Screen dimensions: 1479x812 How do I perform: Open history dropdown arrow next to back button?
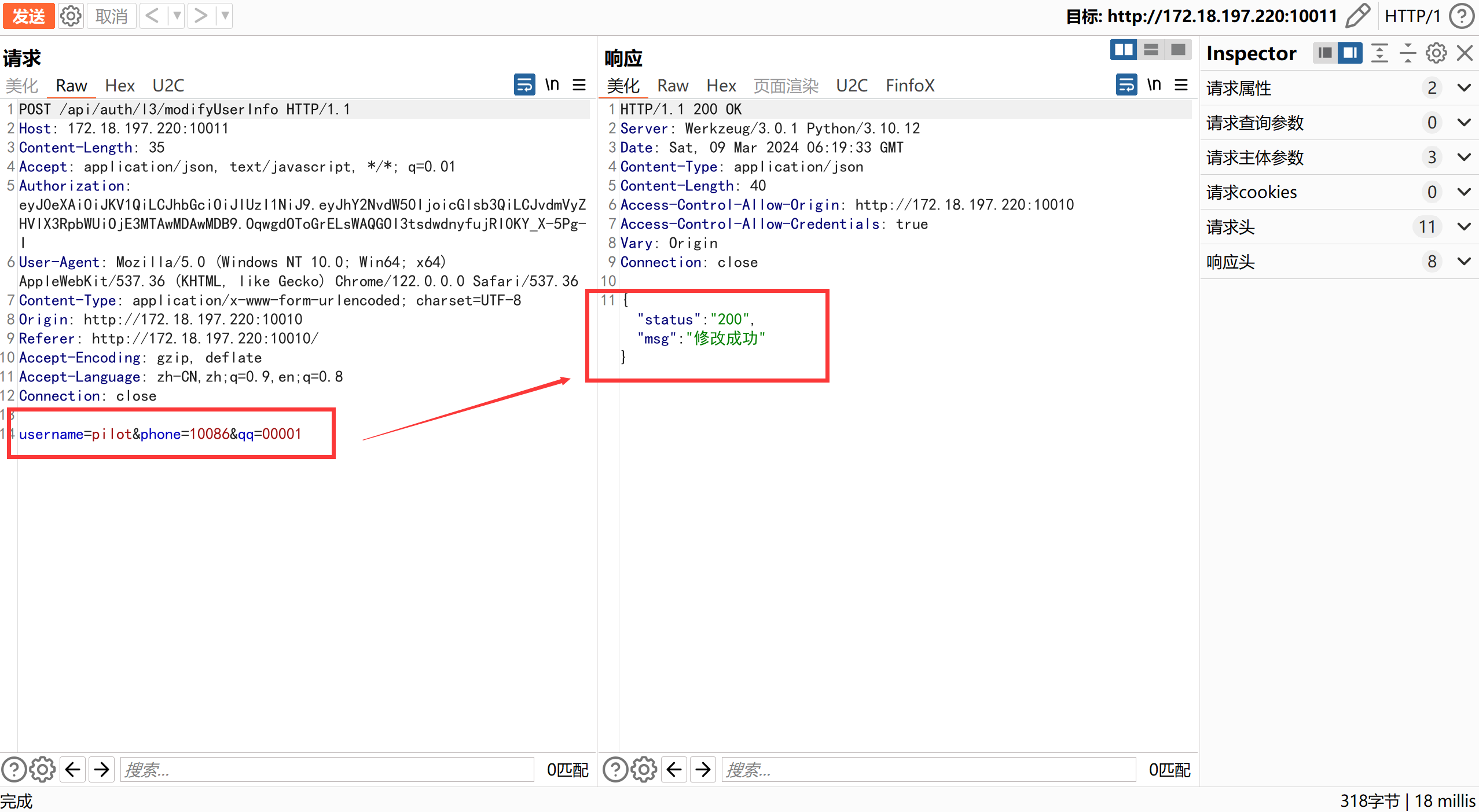click(x=177, y=16)
